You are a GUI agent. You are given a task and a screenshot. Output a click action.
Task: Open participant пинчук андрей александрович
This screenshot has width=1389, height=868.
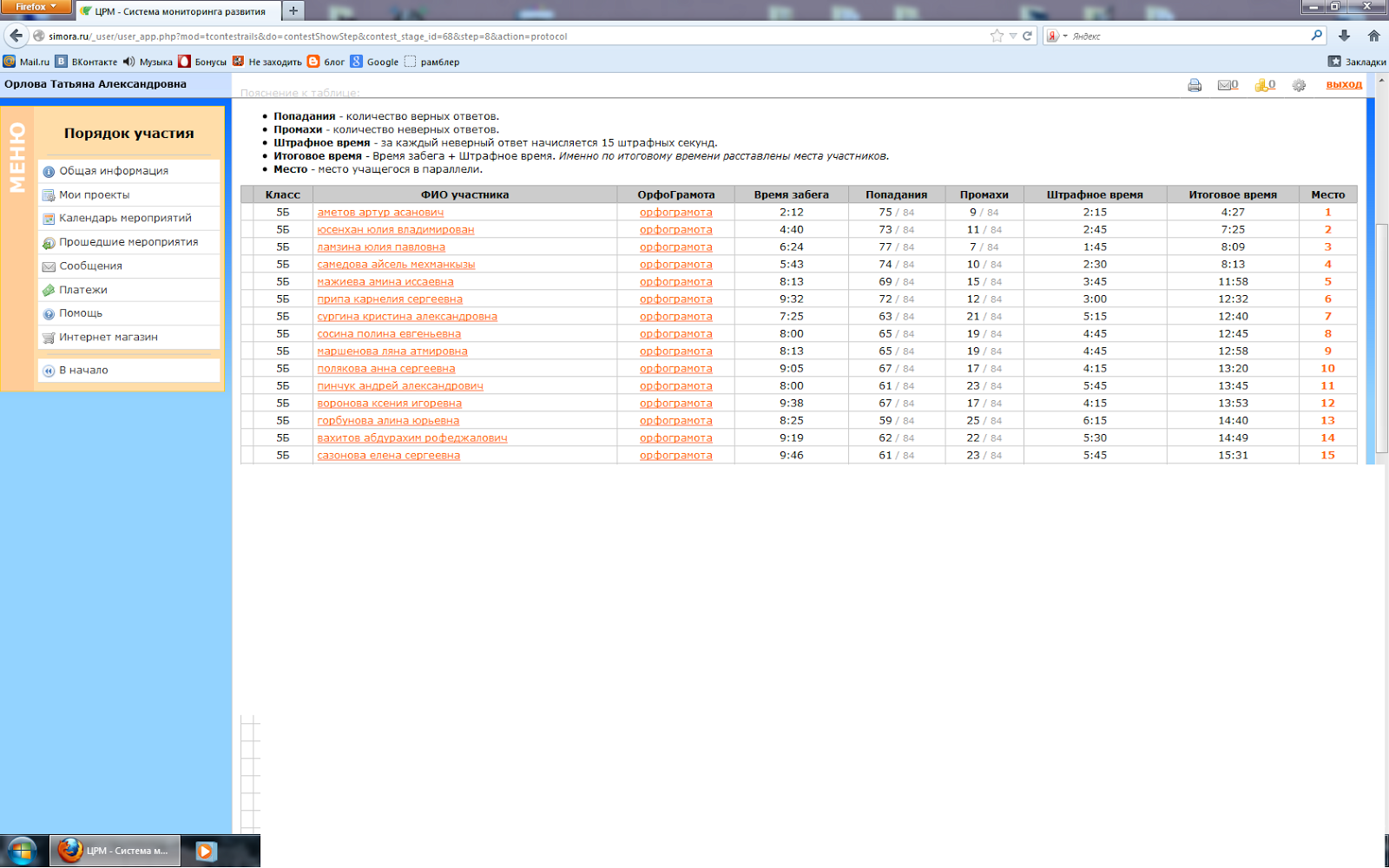[400, 385]
